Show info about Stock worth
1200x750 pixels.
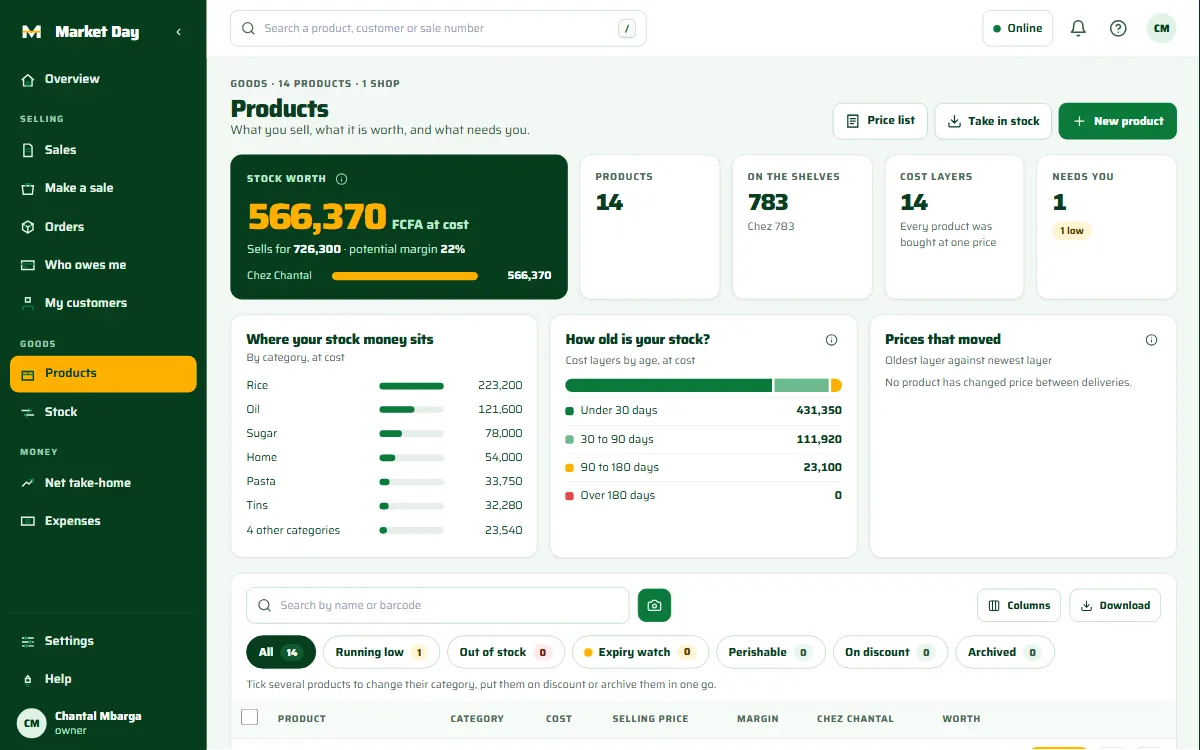341,179
